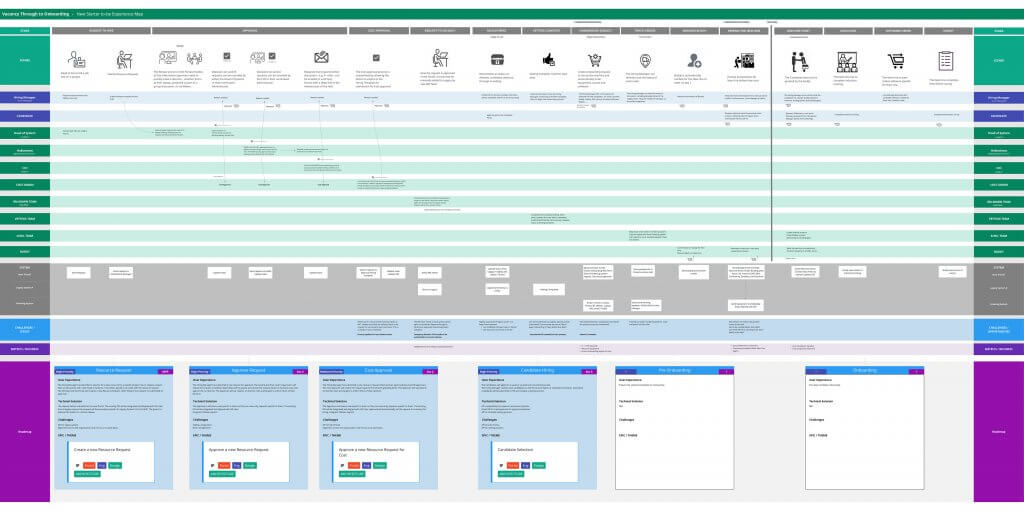Image resolution: width=1024 pixels, height=511 pixels.
Task: Click the purple badge on the Resource Request card header
Action: click(165, 371)
